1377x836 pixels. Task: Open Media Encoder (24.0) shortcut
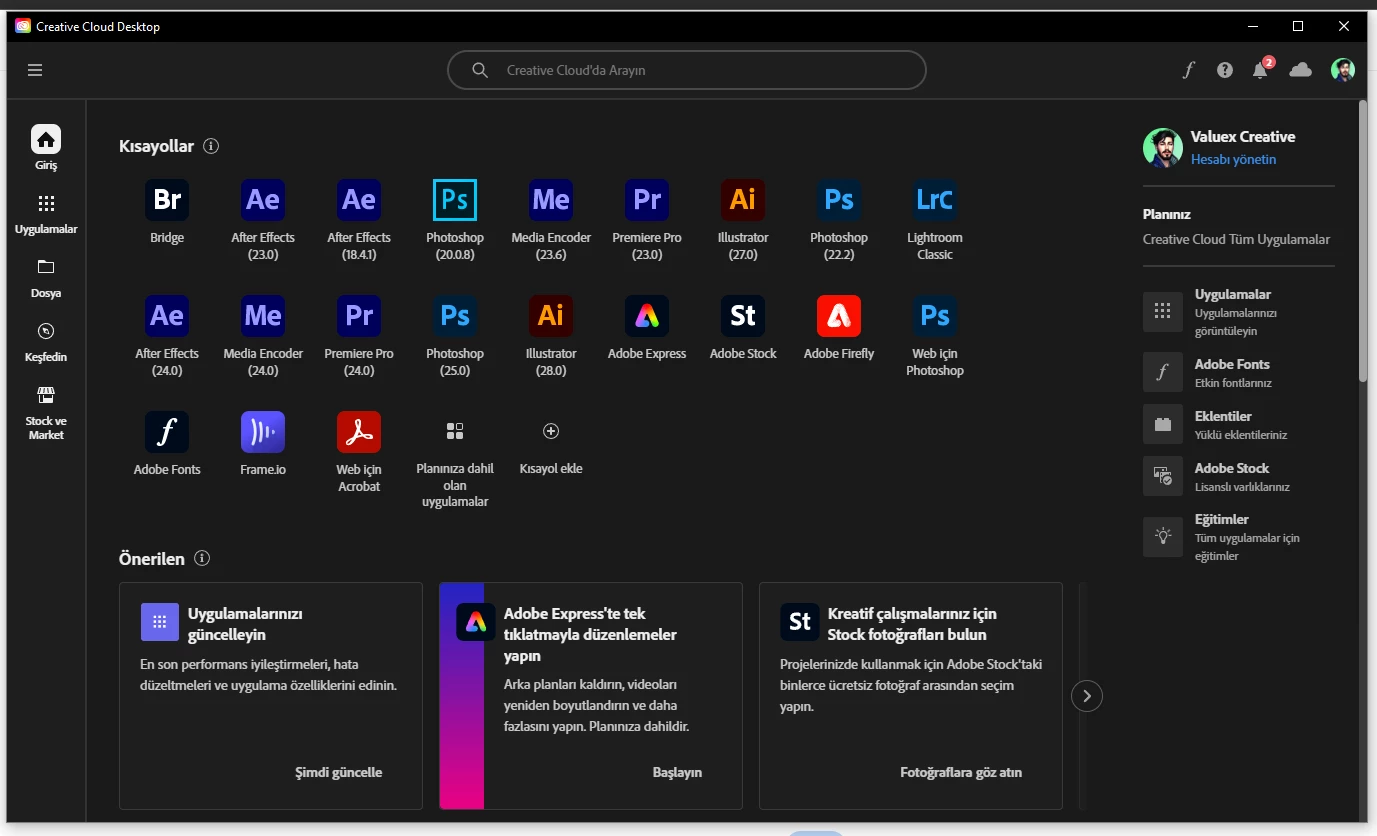263,316
